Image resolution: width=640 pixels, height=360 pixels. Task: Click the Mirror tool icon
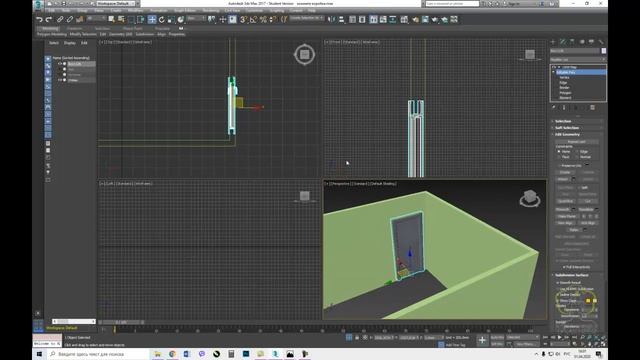[331, 19]
